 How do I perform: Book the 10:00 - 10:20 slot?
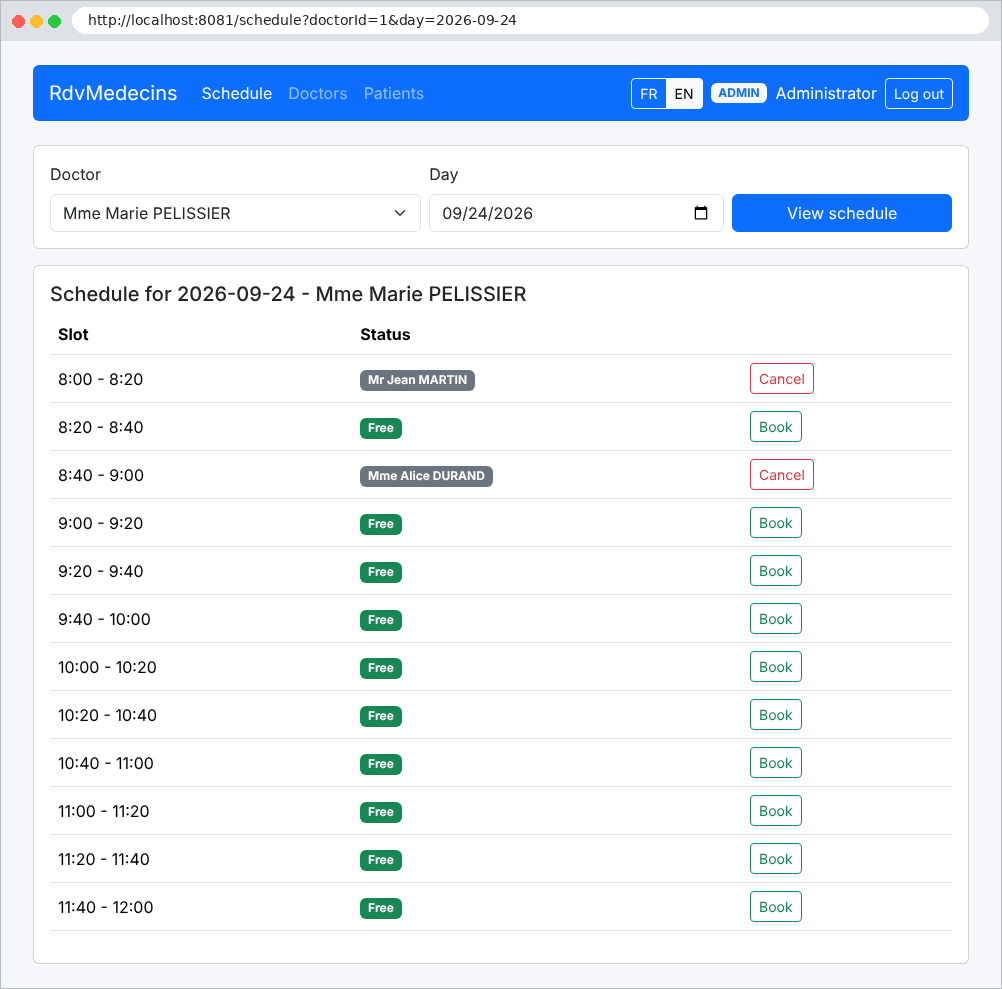point(775,666)
